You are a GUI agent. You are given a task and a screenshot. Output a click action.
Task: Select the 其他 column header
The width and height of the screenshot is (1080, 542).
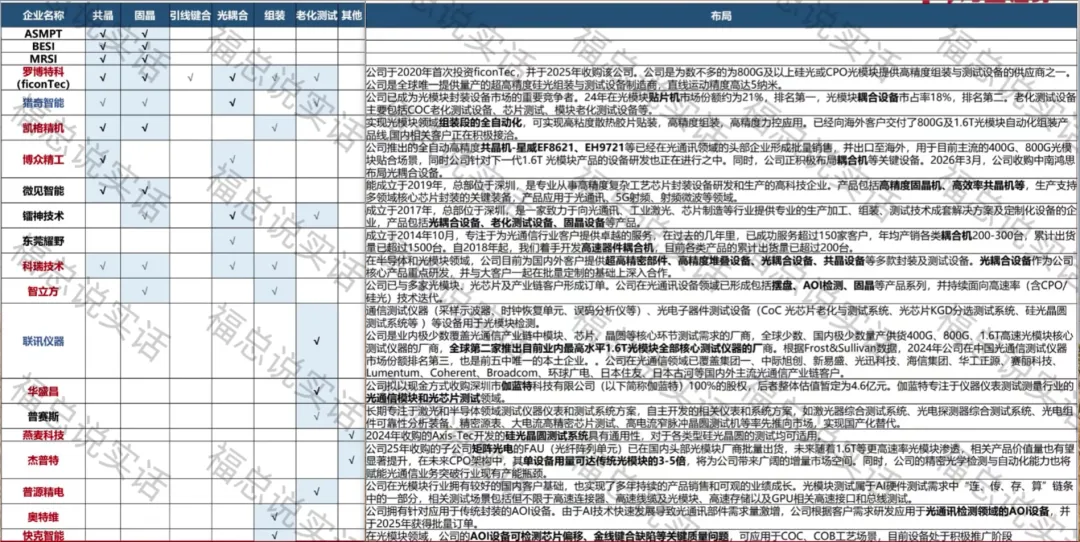[351, 14]
